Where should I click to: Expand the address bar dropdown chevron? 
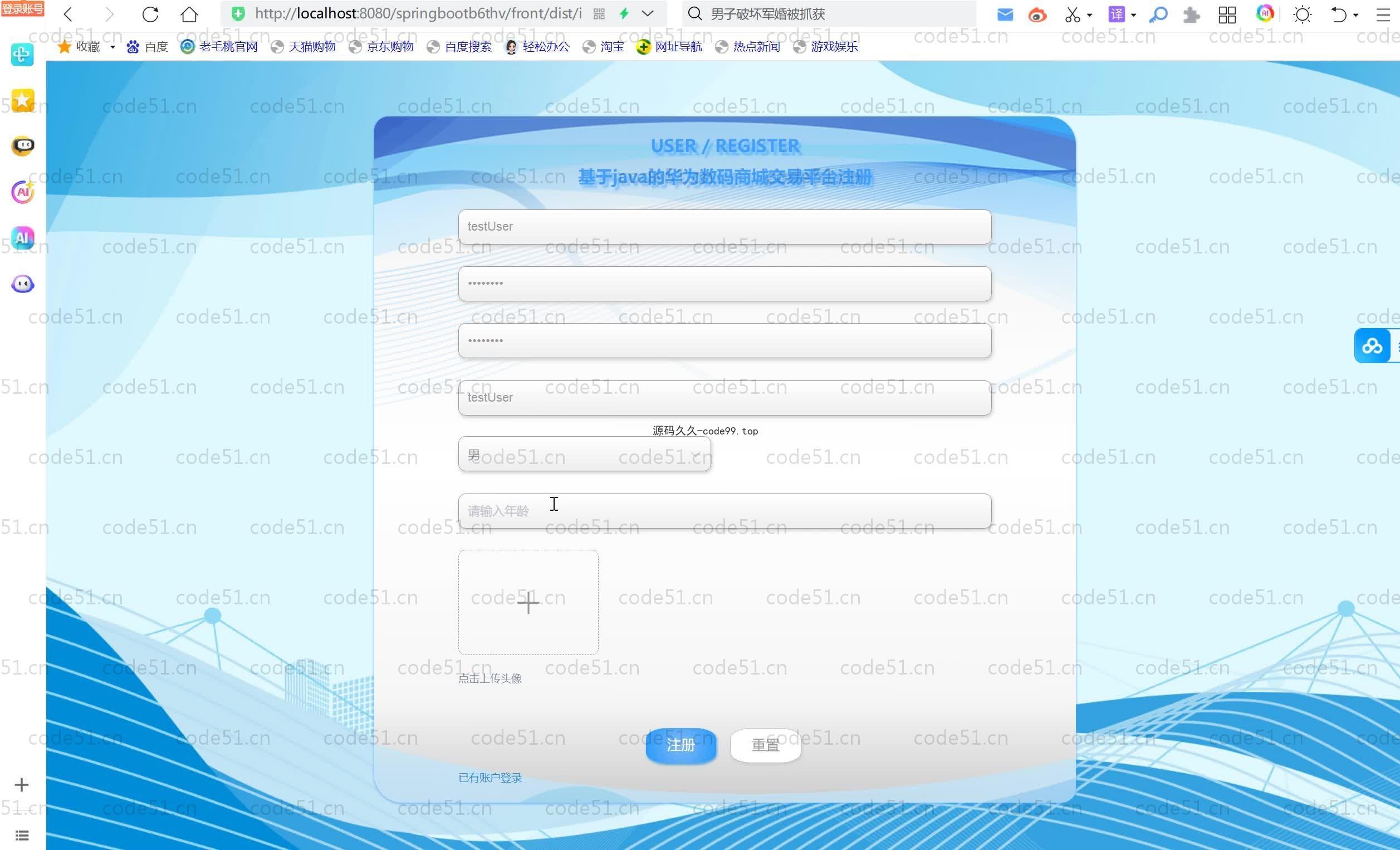[648, 13]
